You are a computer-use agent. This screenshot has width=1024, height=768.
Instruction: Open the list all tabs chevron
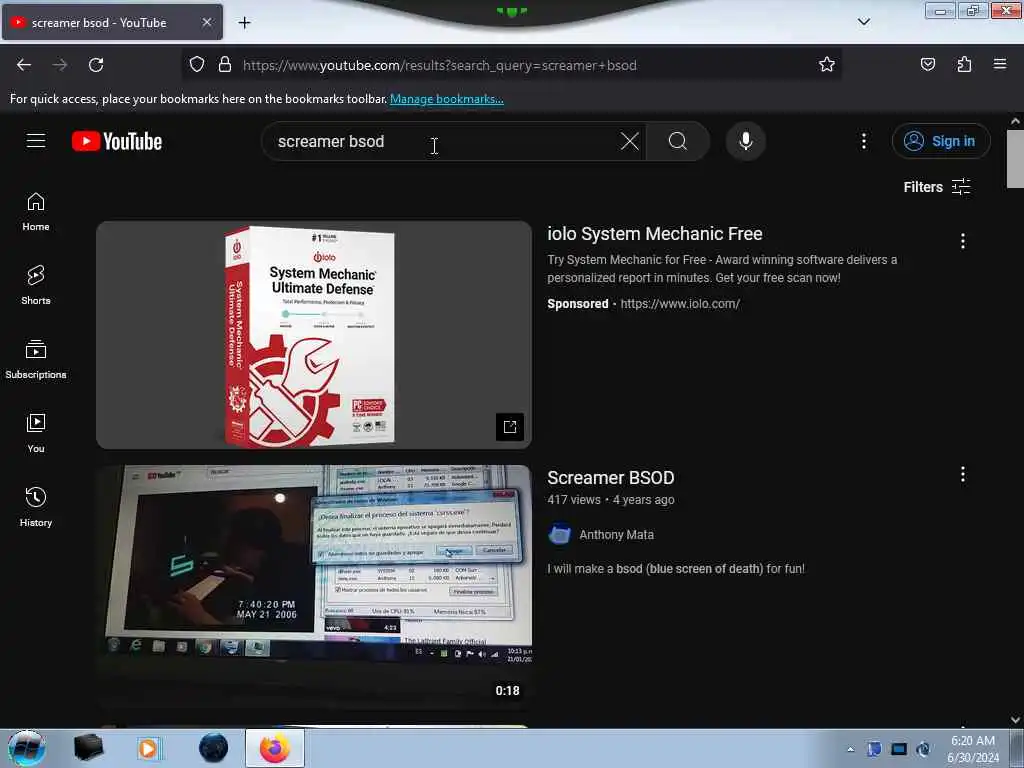click(x=863, y=22)
